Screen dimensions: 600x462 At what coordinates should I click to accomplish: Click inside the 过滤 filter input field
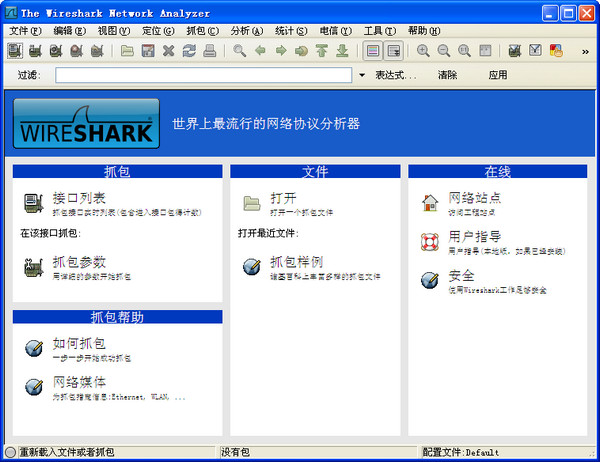point(204,75)
